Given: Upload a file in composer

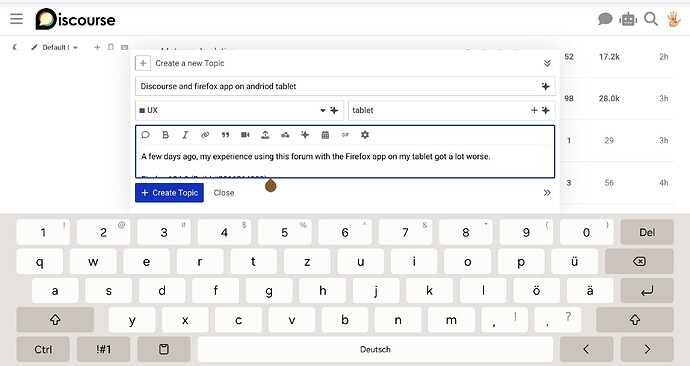Looking at the screenshot, I should (x=265, y=135).
